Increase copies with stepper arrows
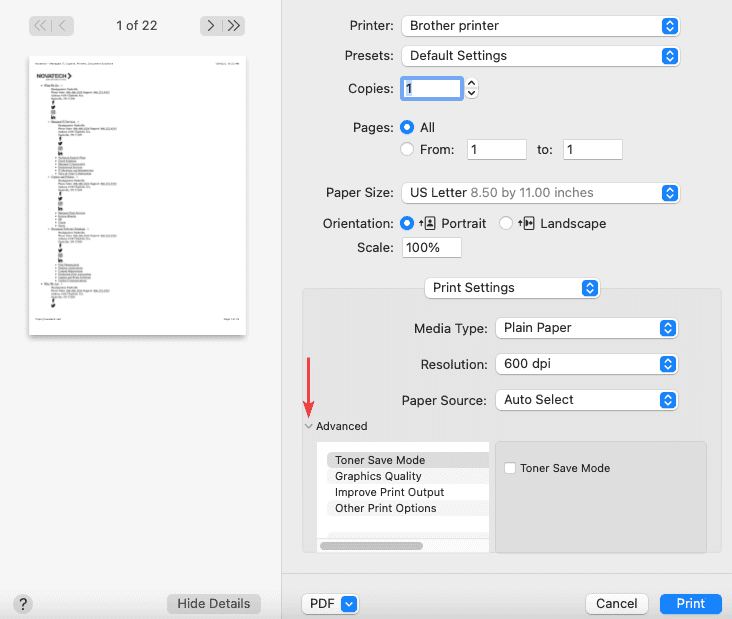 coord(472,84)
